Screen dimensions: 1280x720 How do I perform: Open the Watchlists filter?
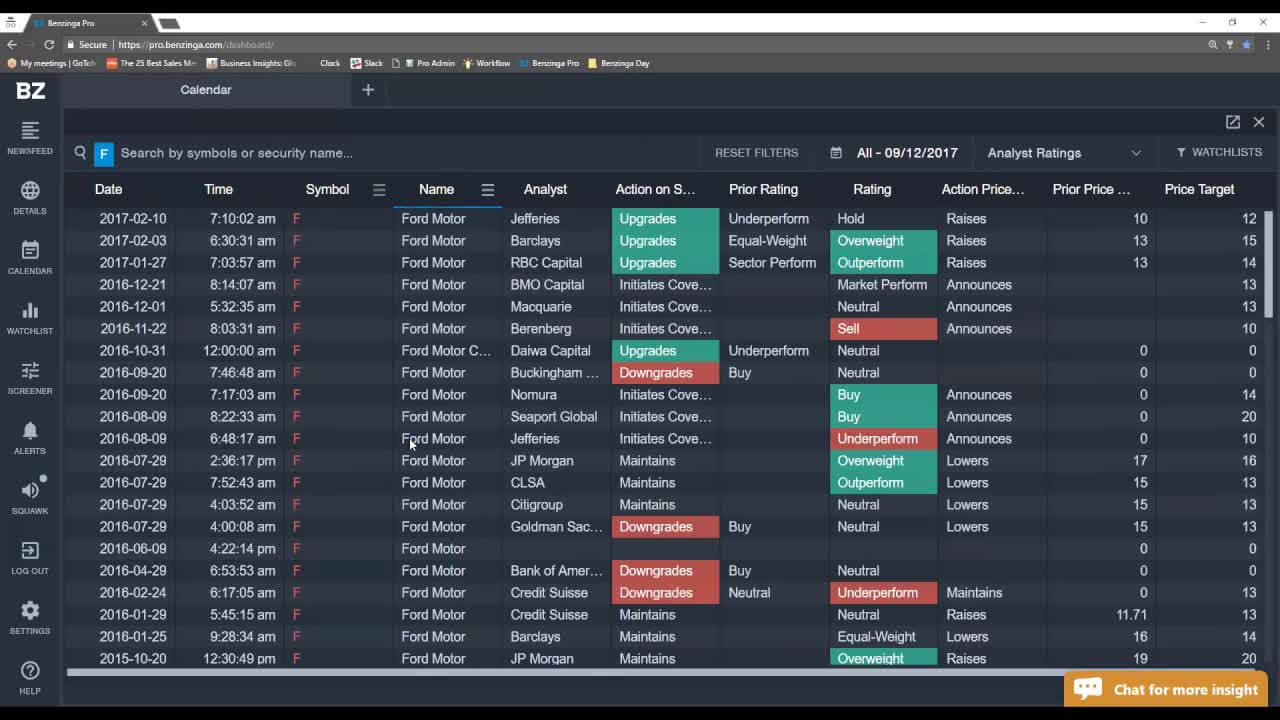(1219, 152)
